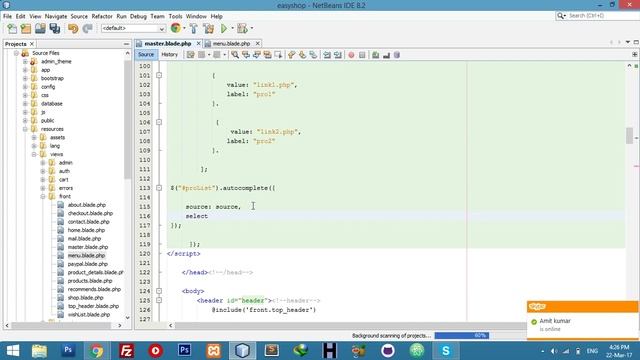Switch the editor to History view

click(x=169, y=55)
